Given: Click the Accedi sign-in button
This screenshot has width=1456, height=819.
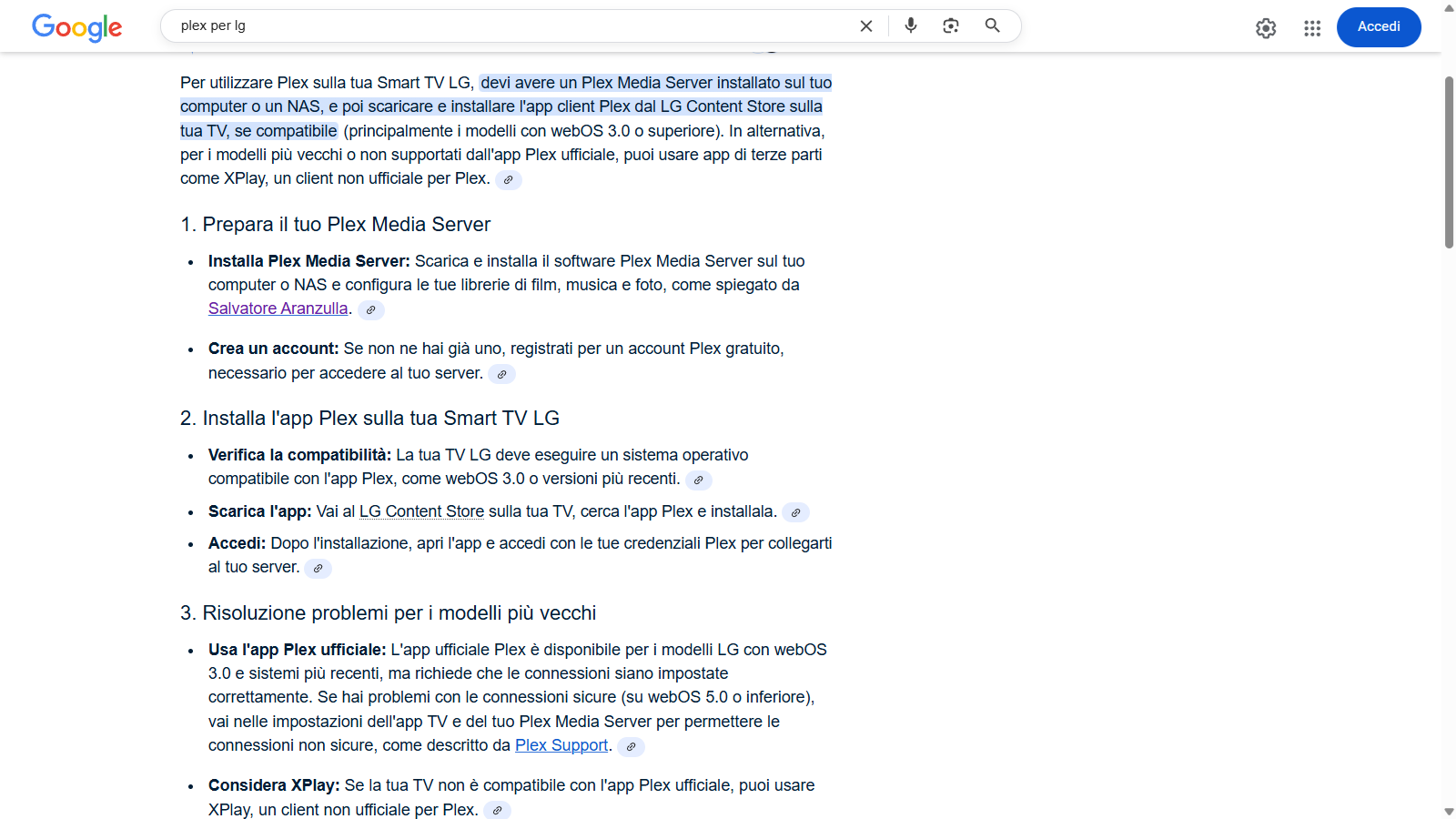Looking at the screenshot, I should click(1379, 26).
